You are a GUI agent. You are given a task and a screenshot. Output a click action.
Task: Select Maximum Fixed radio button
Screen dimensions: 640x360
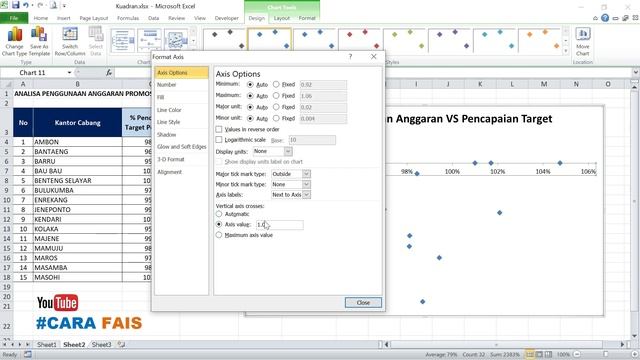pyautogui.click(x=276, y=96)
